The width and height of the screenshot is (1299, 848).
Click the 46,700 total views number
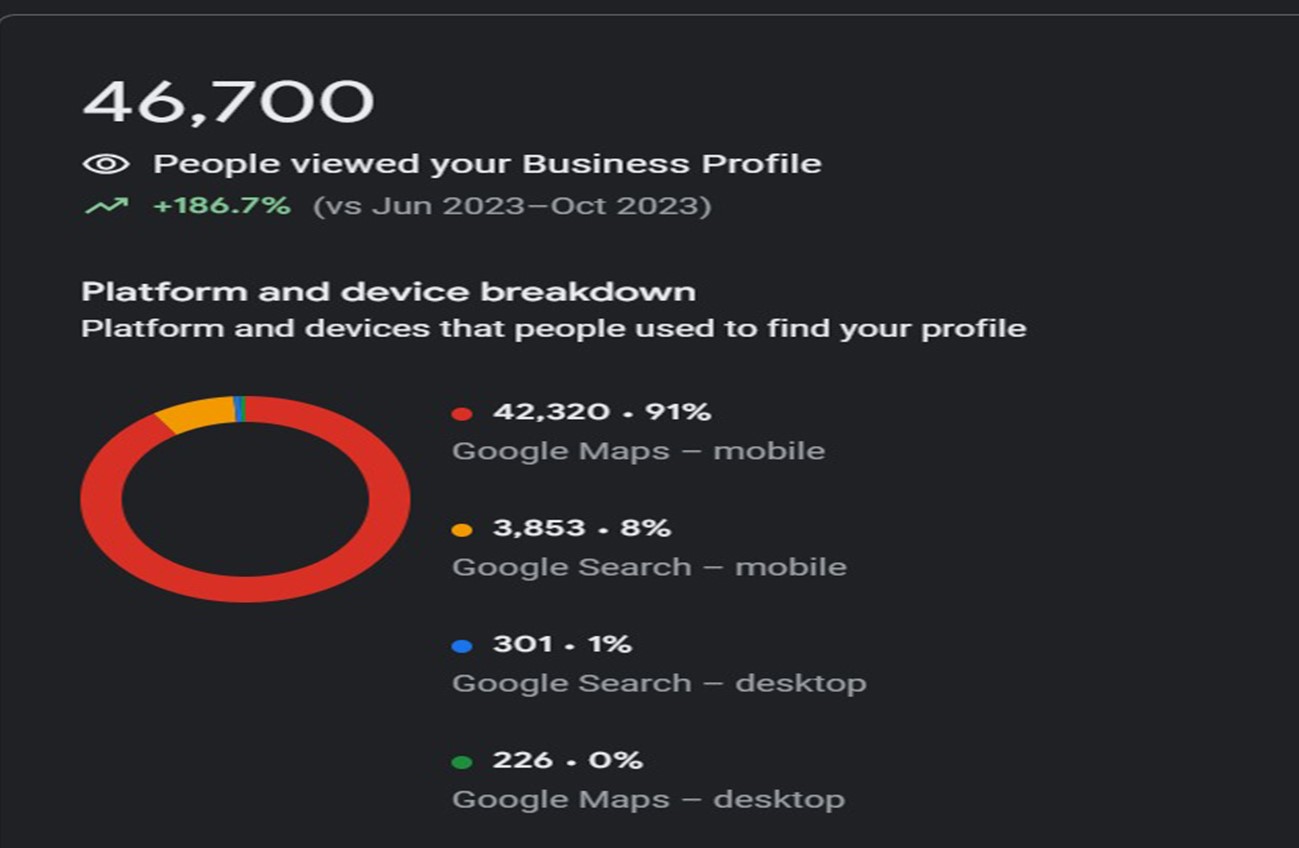click(x=228, y=102)
